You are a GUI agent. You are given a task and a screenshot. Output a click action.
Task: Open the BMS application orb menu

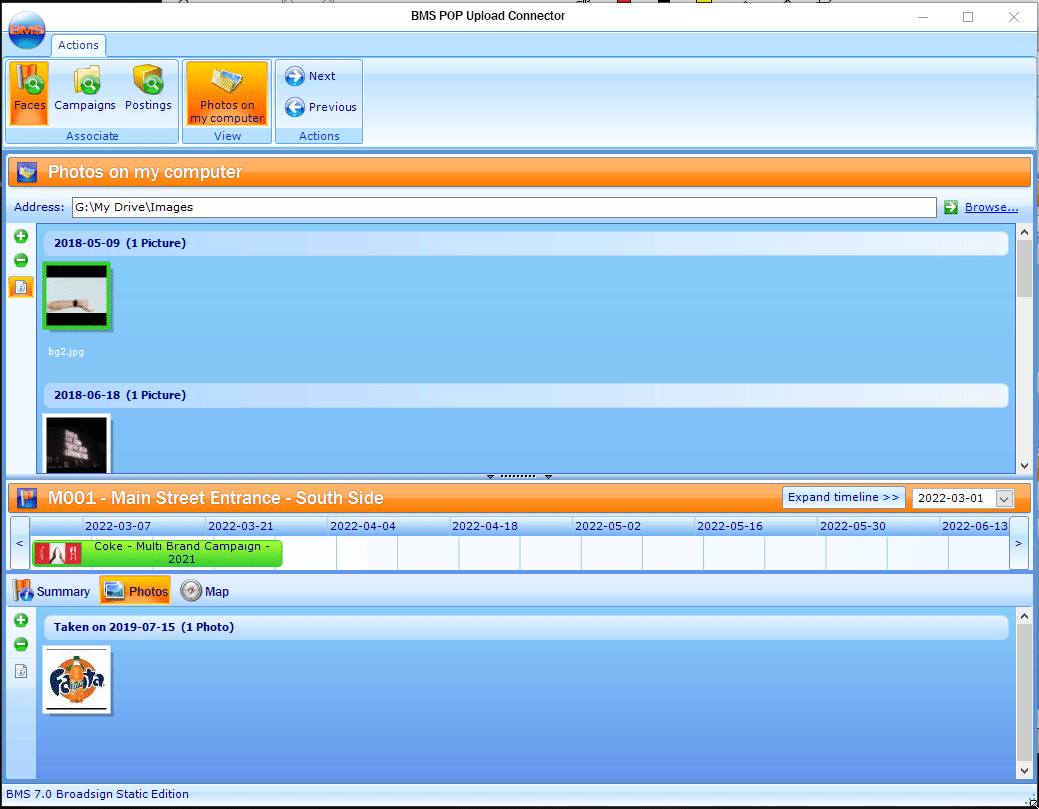pyautogui.click(x=27, y=30)
